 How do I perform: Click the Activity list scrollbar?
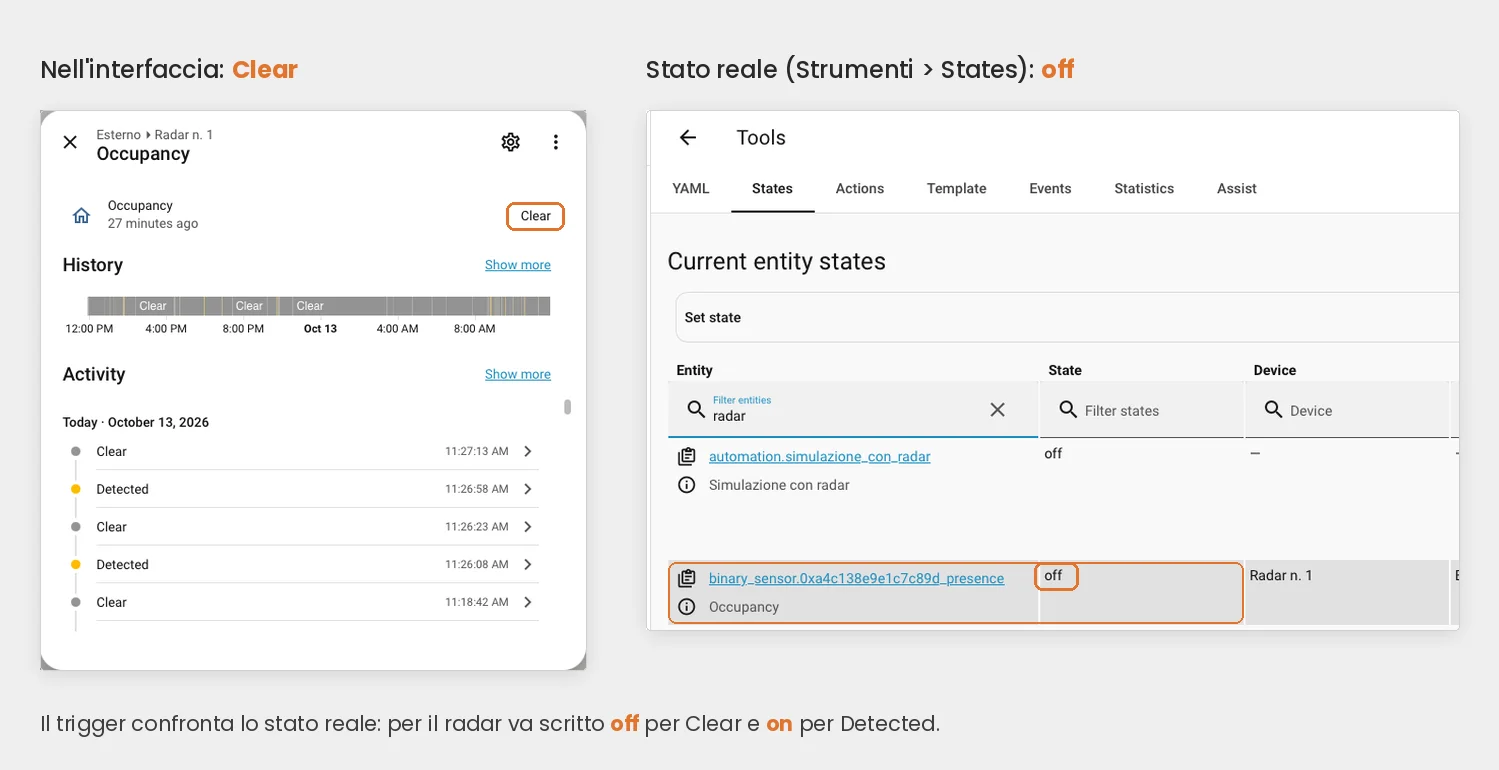[567, 407]
